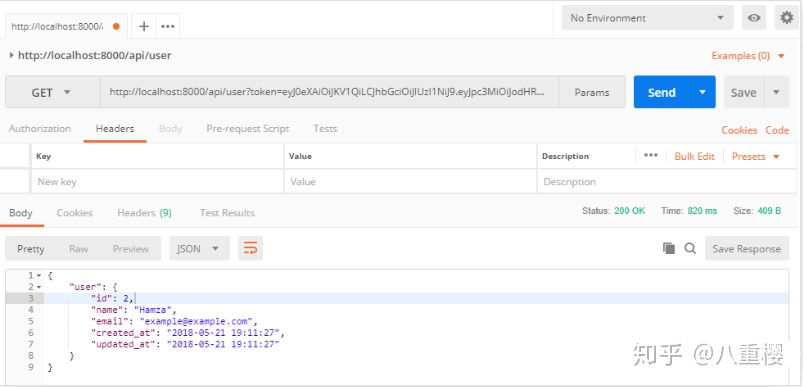Viewport: 803px width, 387px height.
Task: Open Pre-request Script tab
Action: [248, 128]
